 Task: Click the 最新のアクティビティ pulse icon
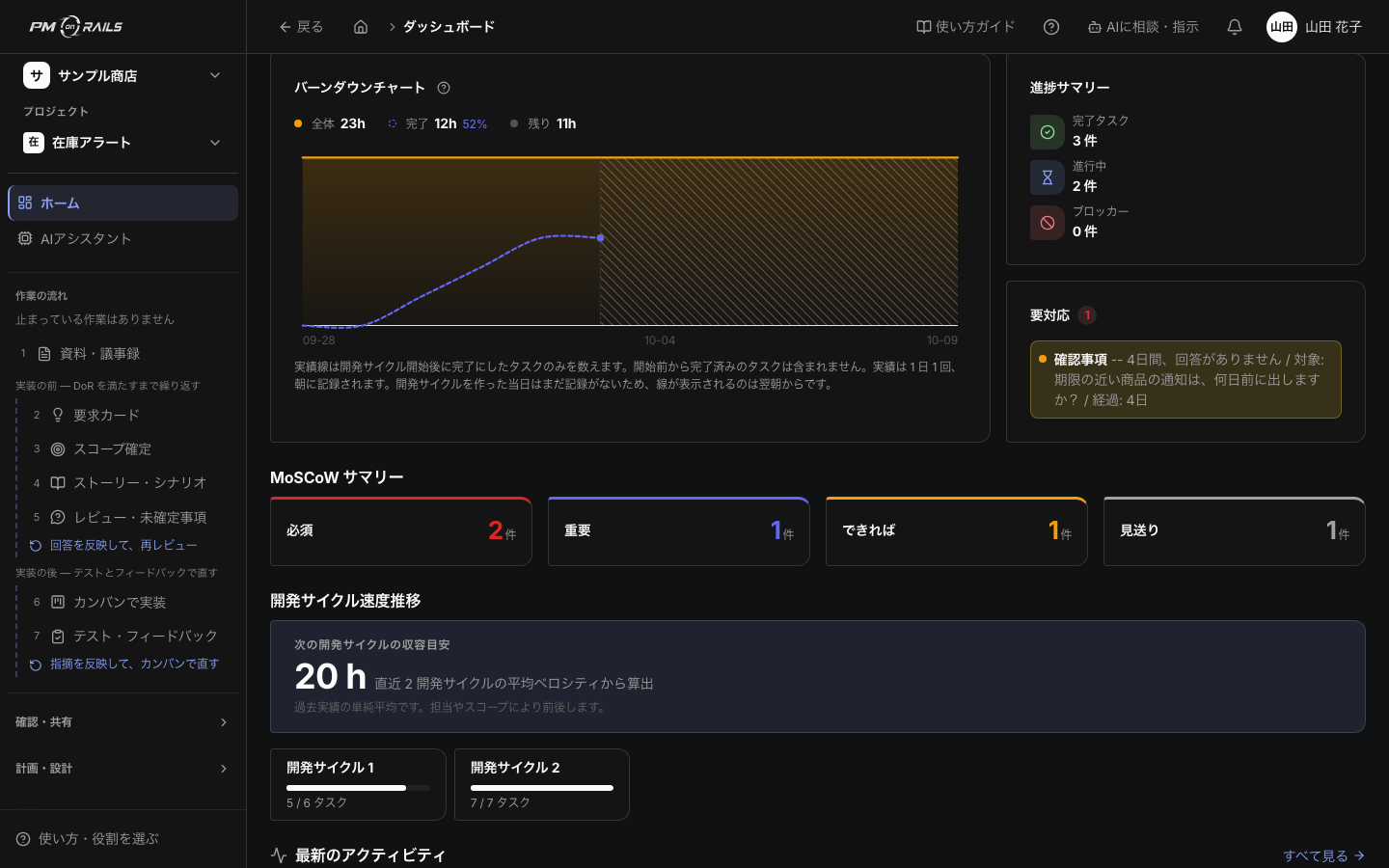(279, 855)
